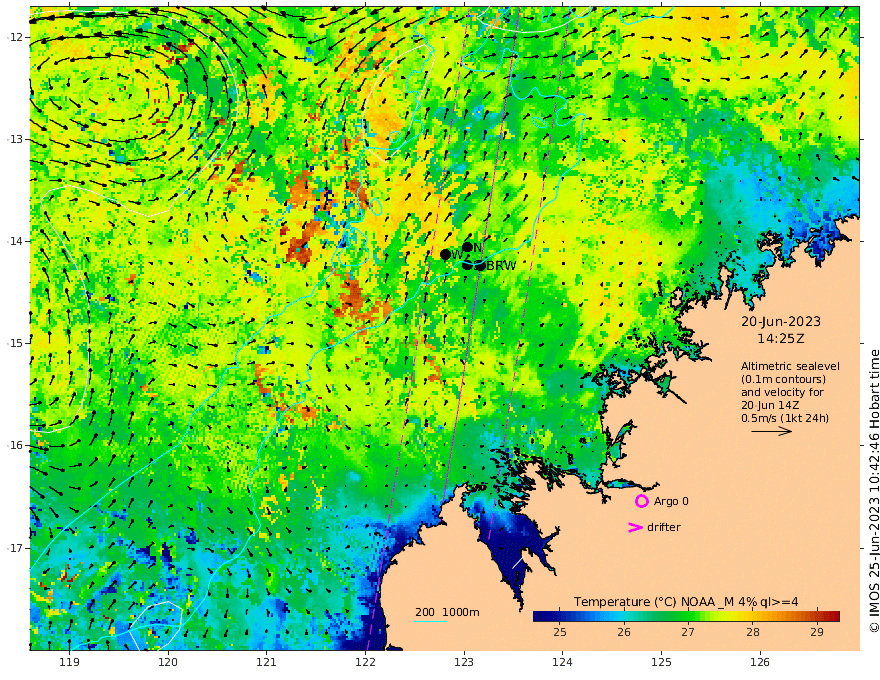This screenshot has height=680, width=880.
Task: Click the BRW station label
Action: coord(501,266)
